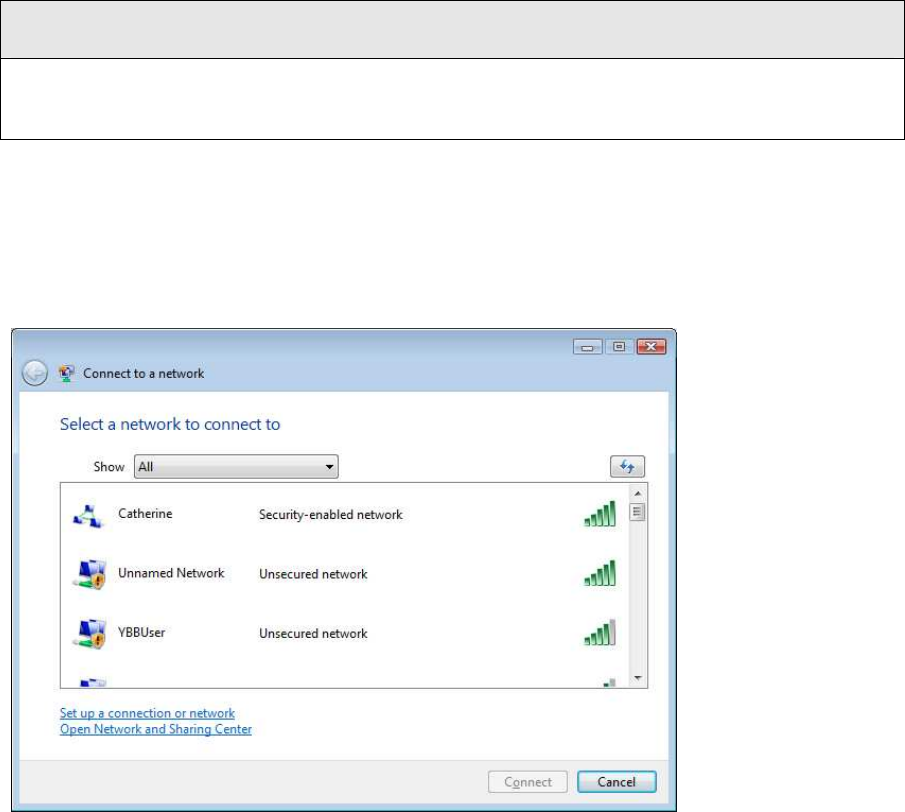This screenshot has width=905, height=812.
Task: Click the Cancel button
Action: (x=616, y=782)
